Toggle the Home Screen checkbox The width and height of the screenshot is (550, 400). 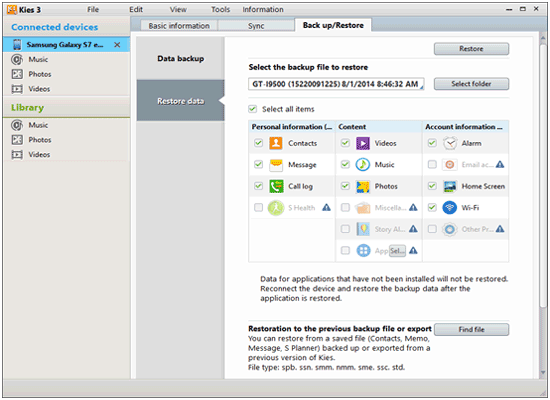click(x=432, y=186)
